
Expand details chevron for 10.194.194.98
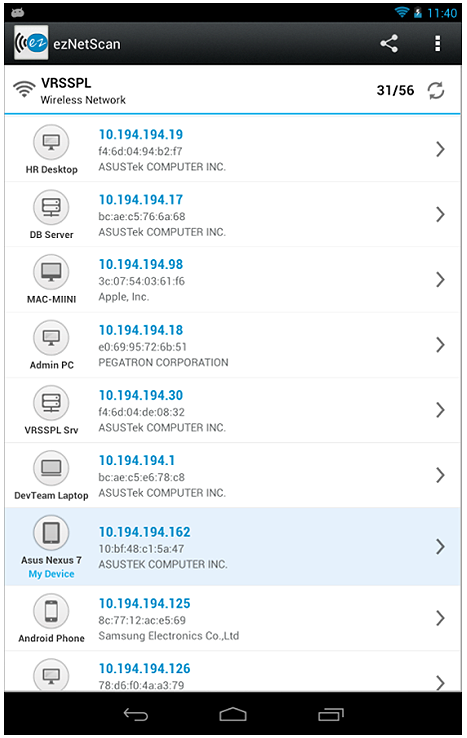440,280
